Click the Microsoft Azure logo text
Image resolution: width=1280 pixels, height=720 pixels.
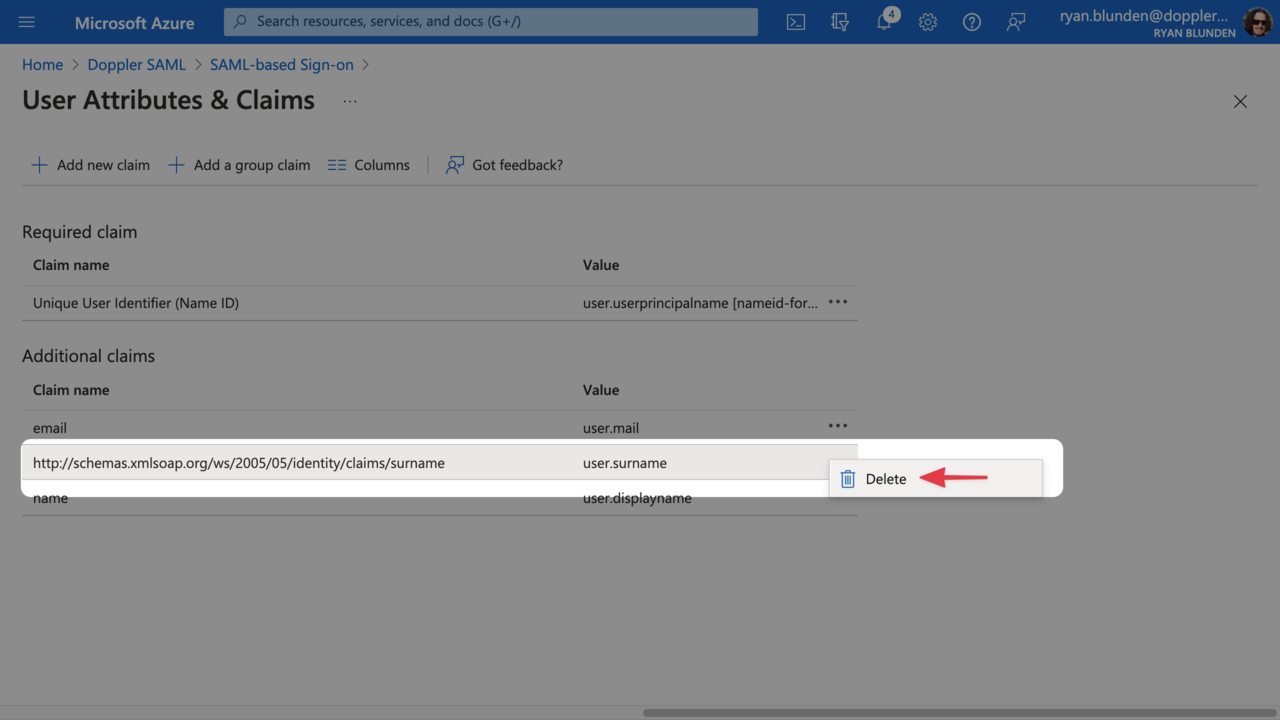coord(135,22)
